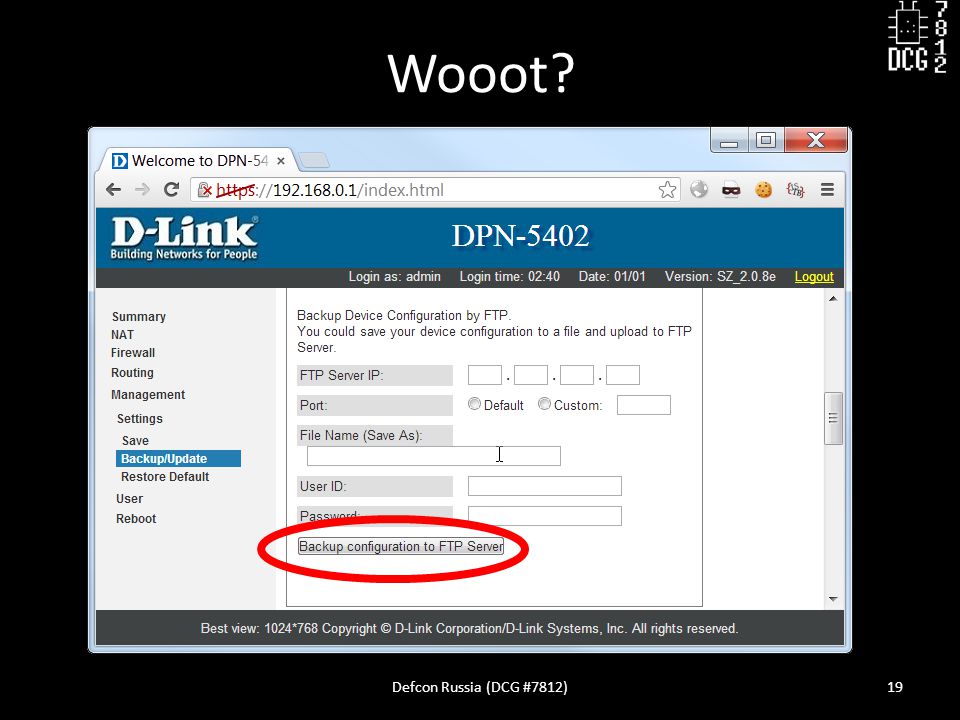Viewport: 960px width, 720px height.
Task: Click the Logout link
Action: (x=814, y=277)
